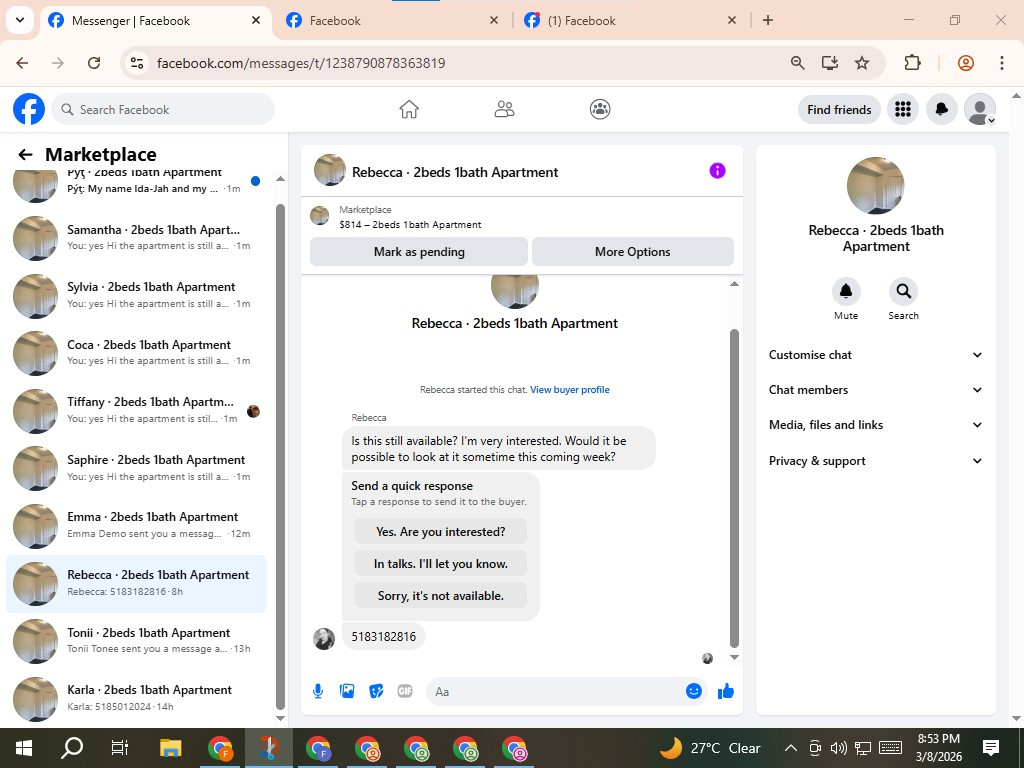Choose a GIF from the composer

point(405,691)
